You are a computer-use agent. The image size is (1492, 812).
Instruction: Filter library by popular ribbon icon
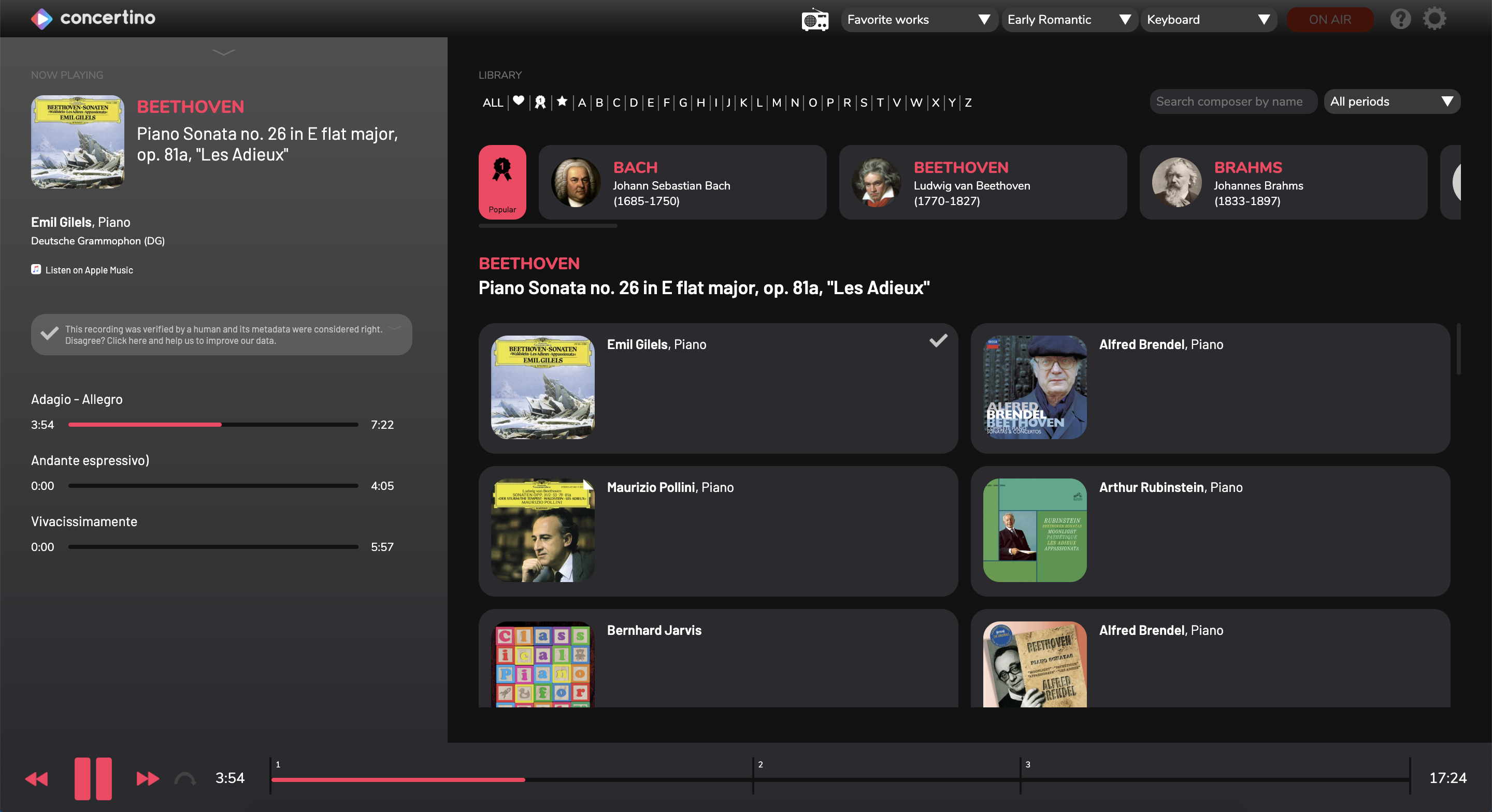pyautogui.click(x=540, y=102)
